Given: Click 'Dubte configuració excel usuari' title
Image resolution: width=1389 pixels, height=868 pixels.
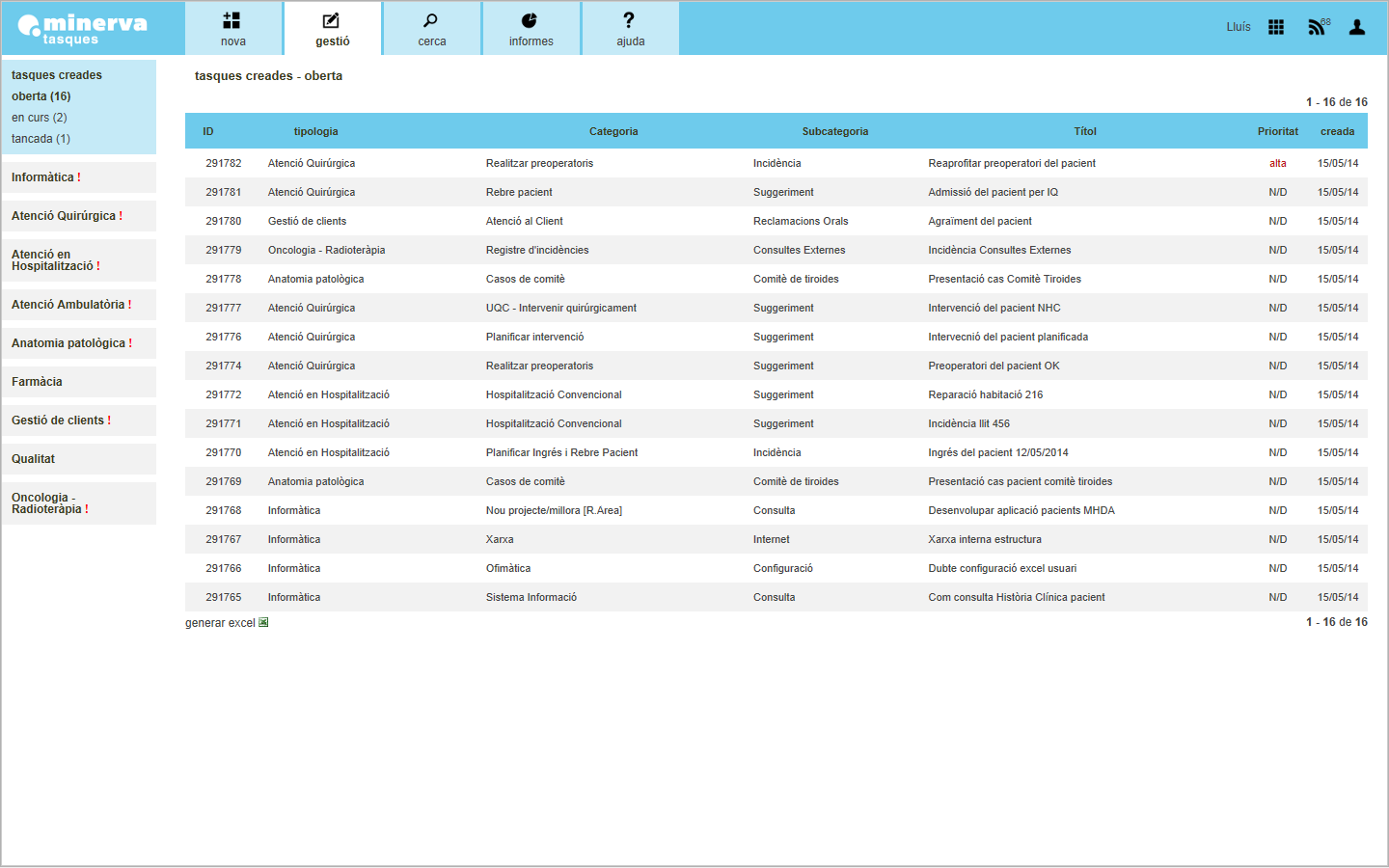Looking at the screenshot, I should [1002, 568].
